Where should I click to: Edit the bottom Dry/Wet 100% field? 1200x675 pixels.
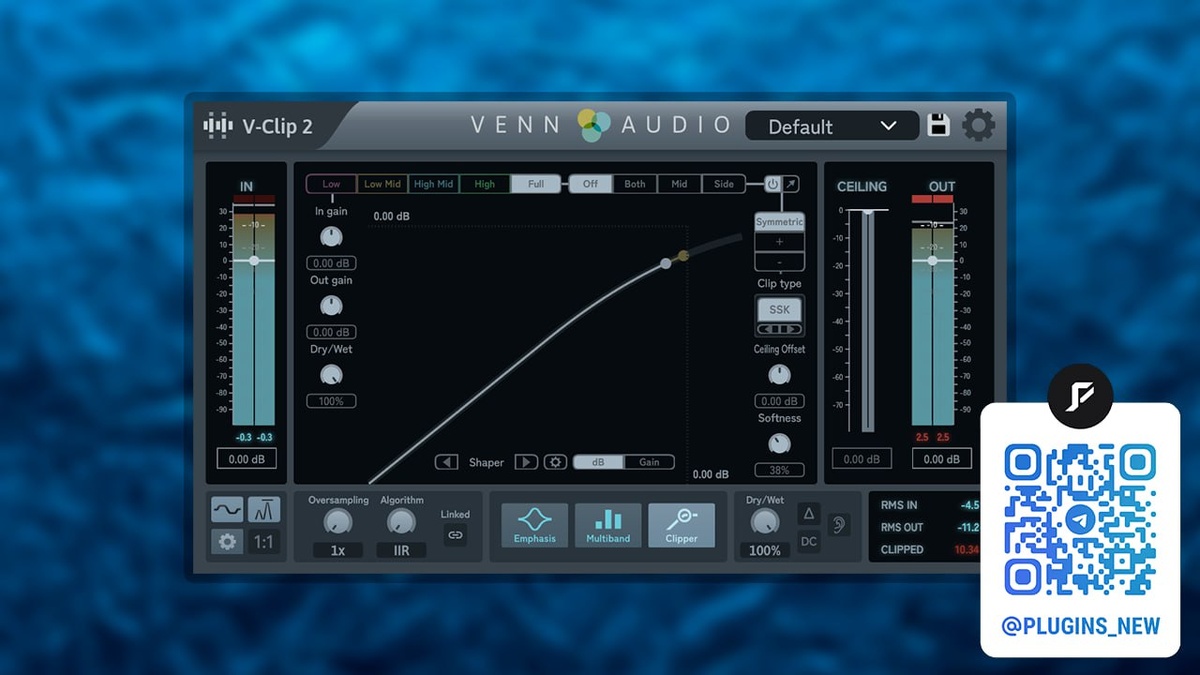pyautogui.click(x=764, y=550)
